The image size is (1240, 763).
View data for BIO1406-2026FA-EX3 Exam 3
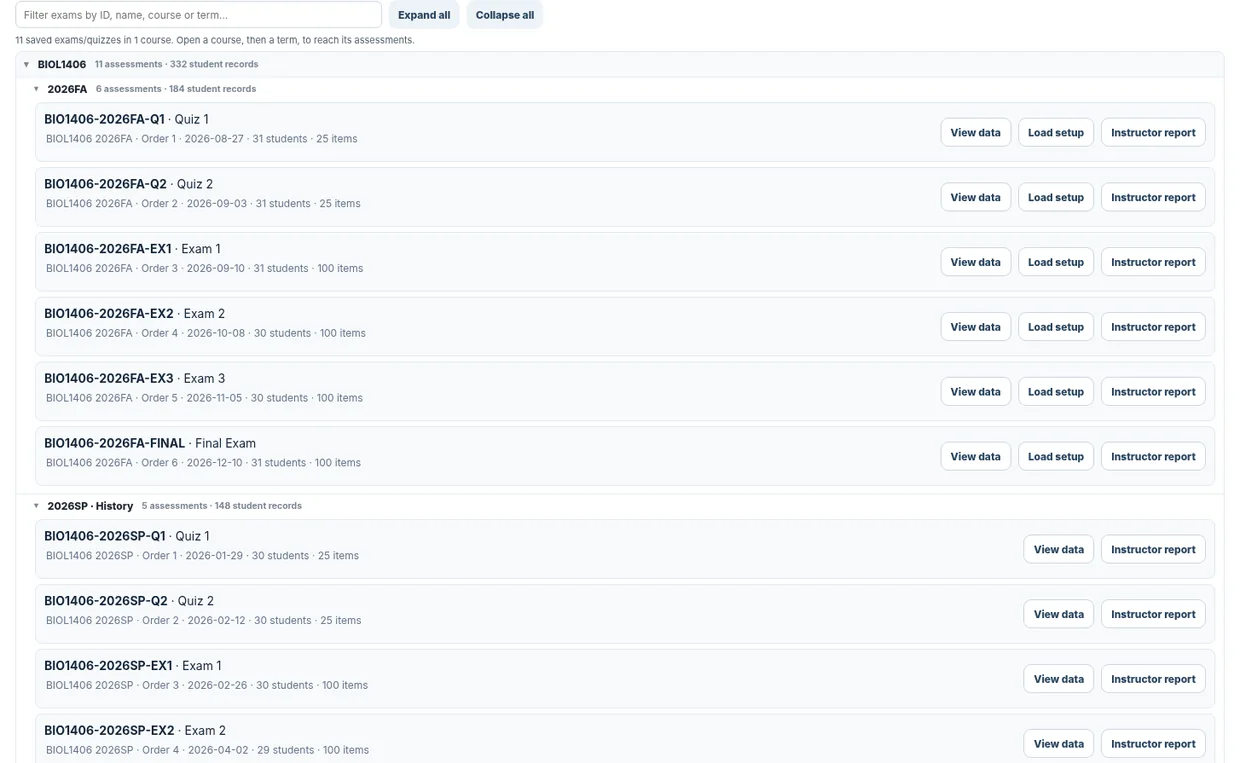point(975,392)
